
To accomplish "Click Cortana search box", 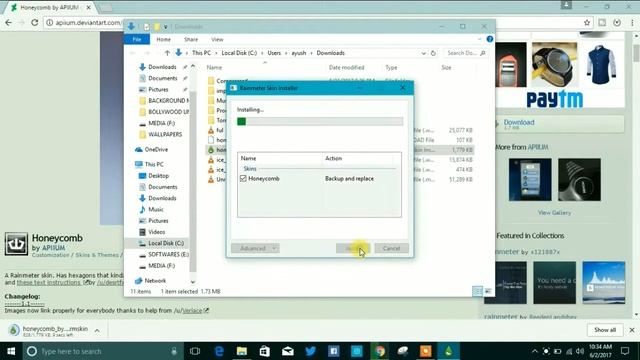I will pos(102,351).
